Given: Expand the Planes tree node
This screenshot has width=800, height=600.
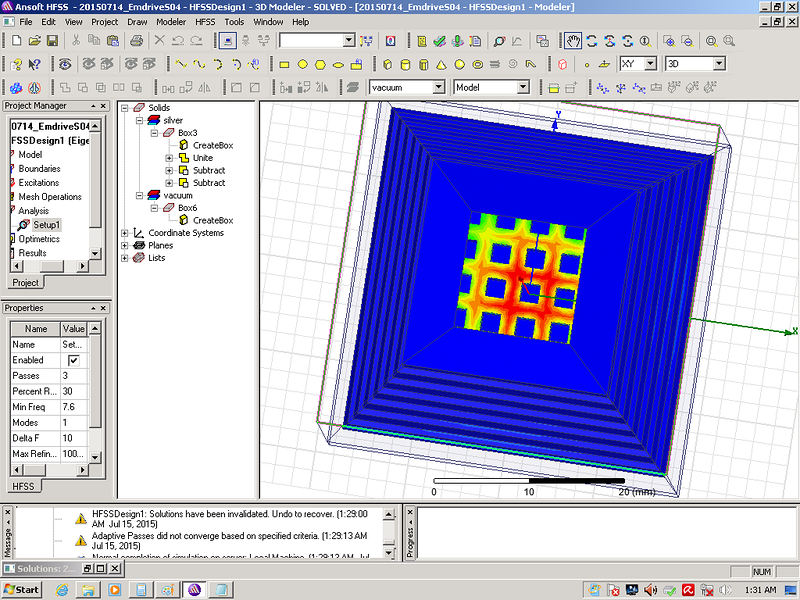Looking at the screenshot, I should [x=125, y=245].
